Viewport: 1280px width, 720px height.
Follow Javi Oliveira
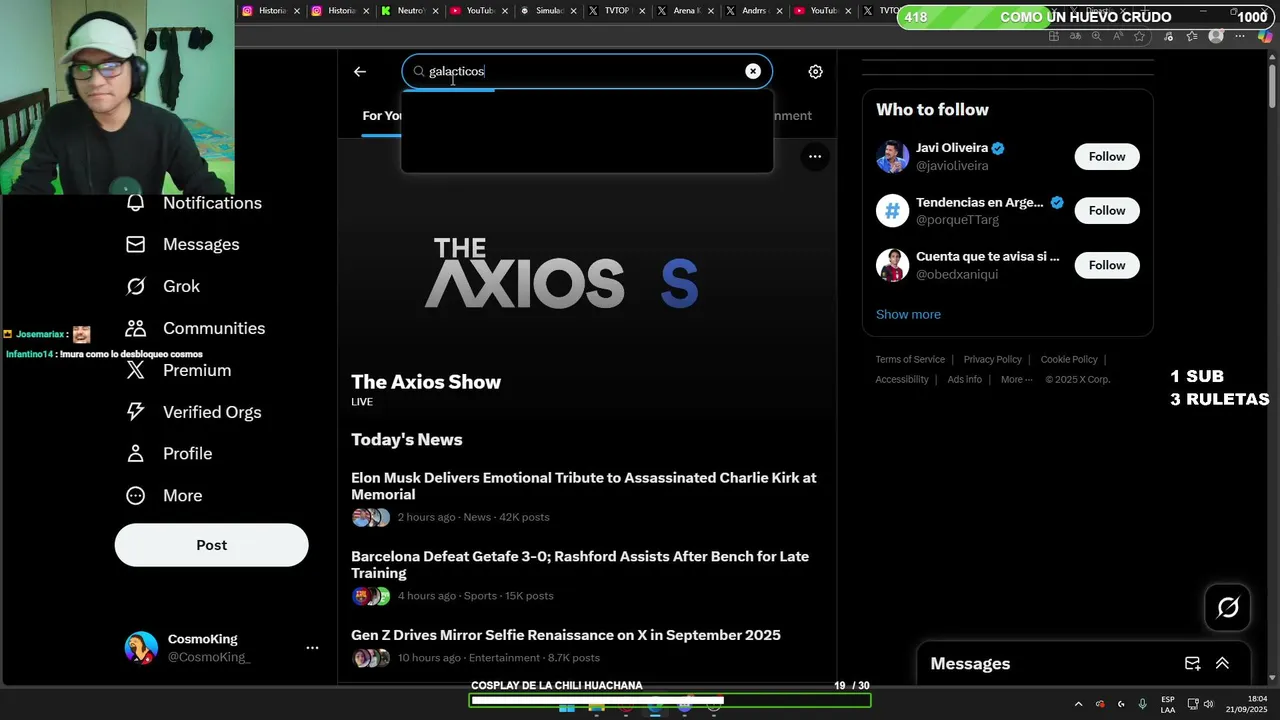(x=1107, y=157)
